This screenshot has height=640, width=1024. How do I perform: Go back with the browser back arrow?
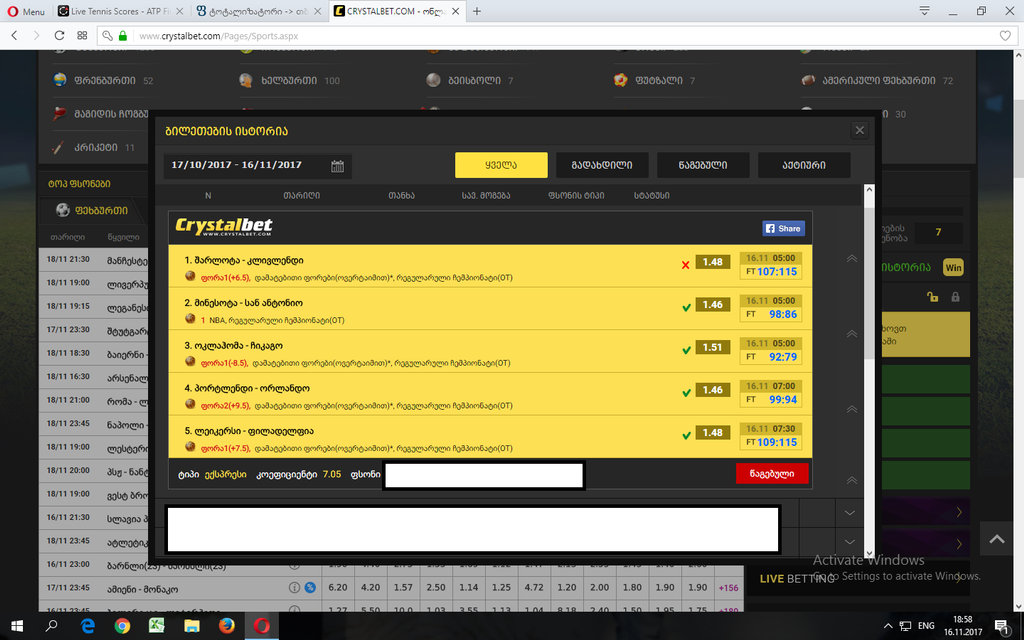coord(14,35)
